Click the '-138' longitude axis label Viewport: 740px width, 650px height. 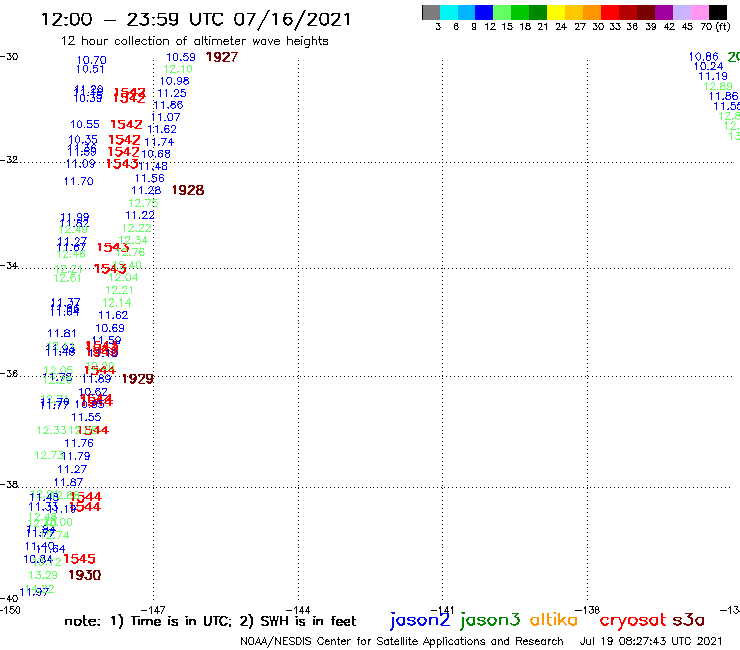click(x=588, y=610)
